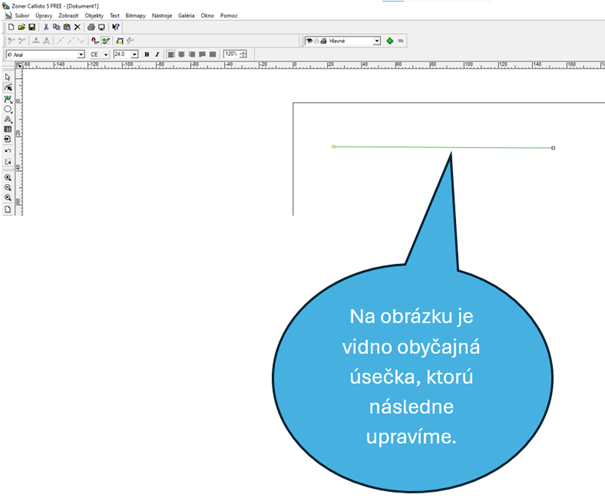Select the text tool in left toolbox
605x501 pixels.
pyautogui.click(x=8, y=119)
